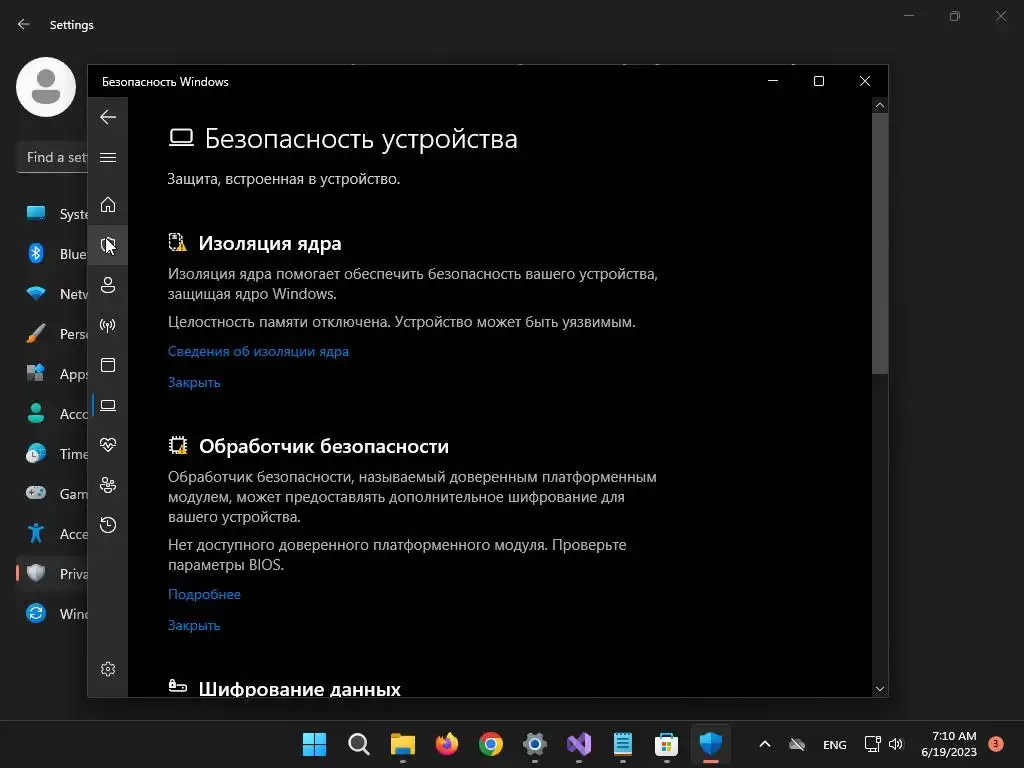Image resolution: width=1024 pixels, height=768 pixels.
Task: Click the Шифрование данных icon
Action: 178,686
